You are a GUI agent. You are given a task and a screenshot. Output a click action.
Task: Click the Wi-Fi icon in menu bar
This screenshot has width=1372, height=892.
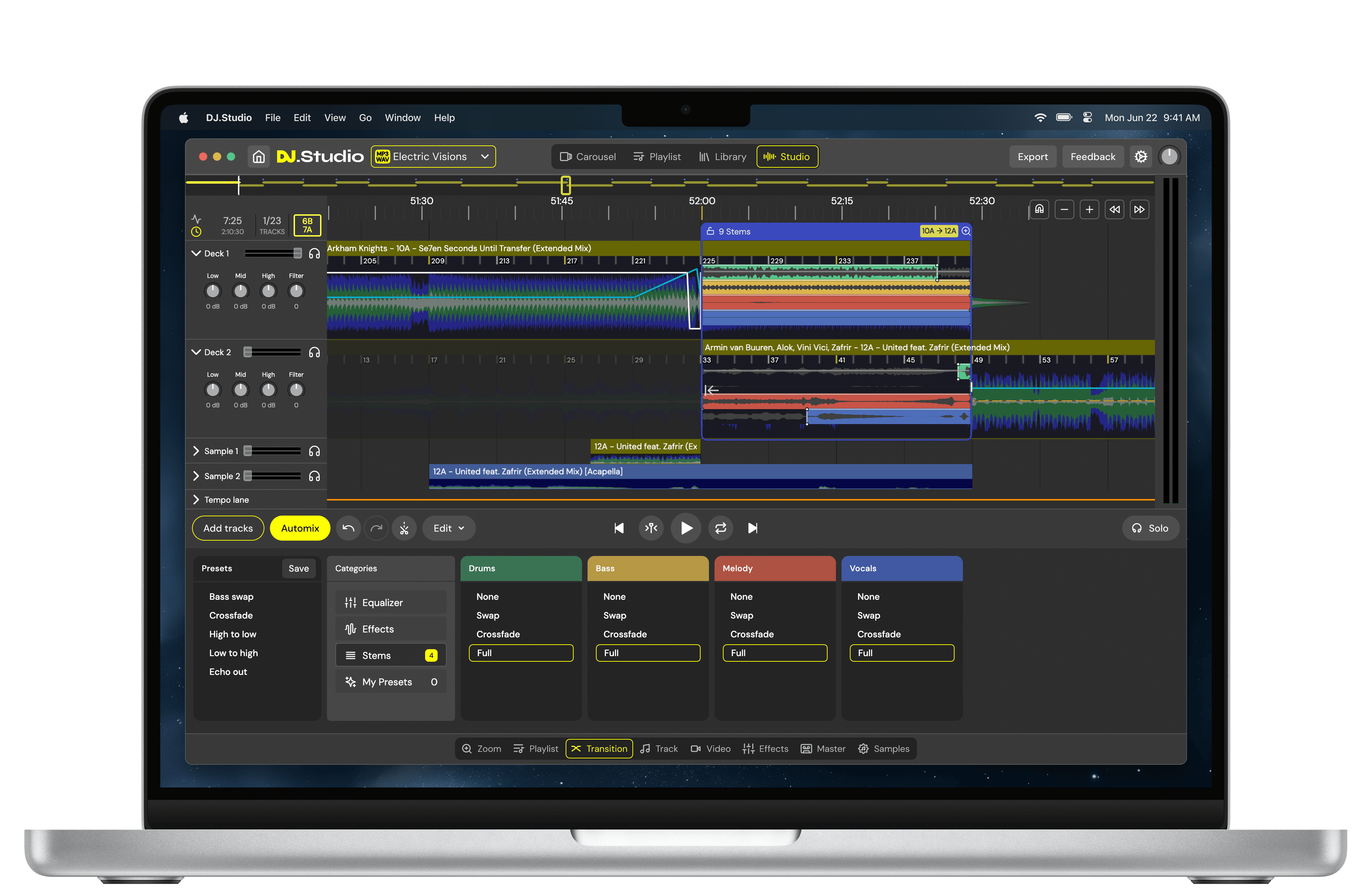[x=1040, y=118]
